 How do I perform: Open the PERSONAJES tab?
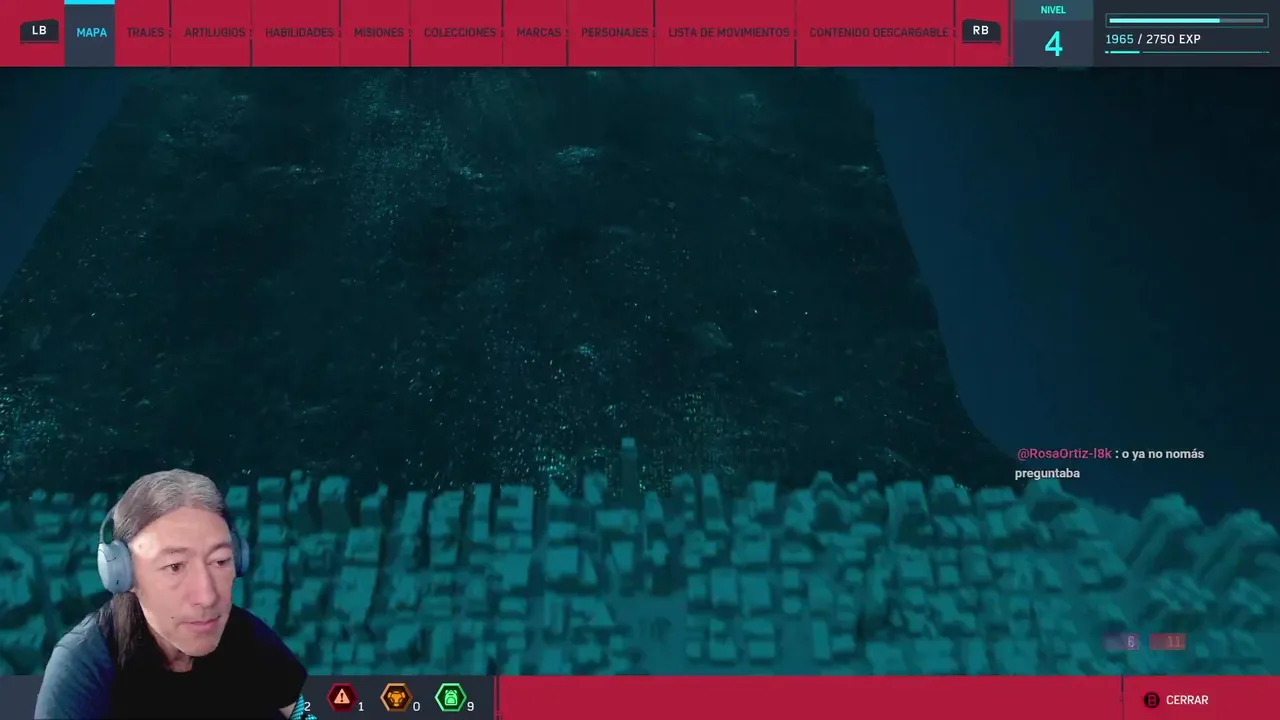pos(614,33)
